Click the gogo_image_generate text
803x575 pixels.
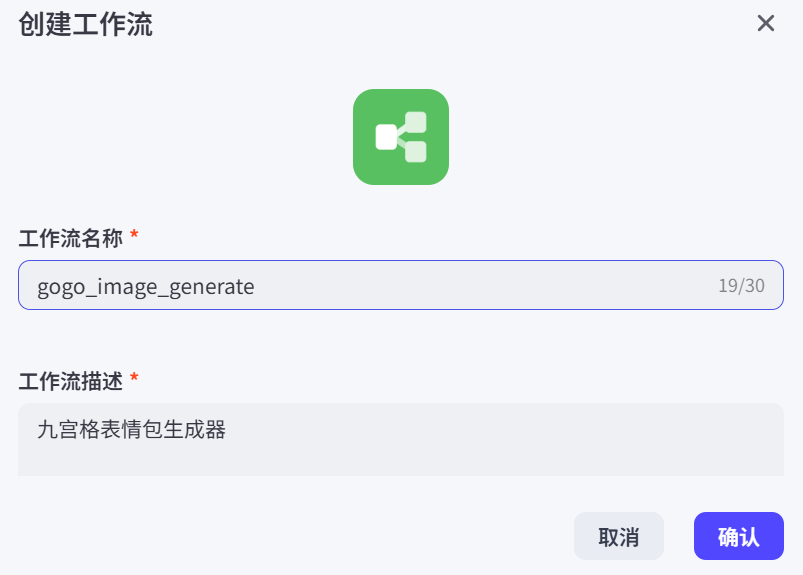click(x=146, y=287)
